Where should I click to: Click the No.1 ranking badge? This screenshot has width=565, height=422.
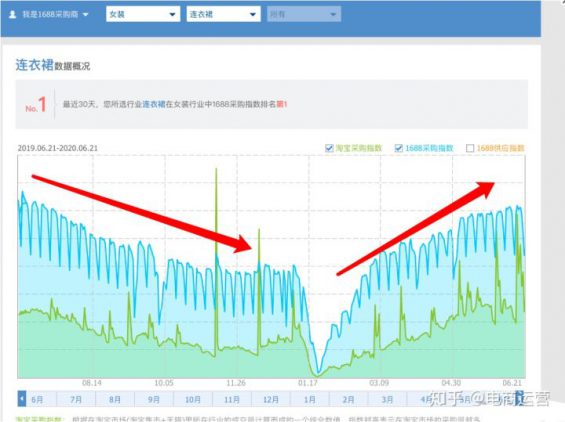click(36, 105)
